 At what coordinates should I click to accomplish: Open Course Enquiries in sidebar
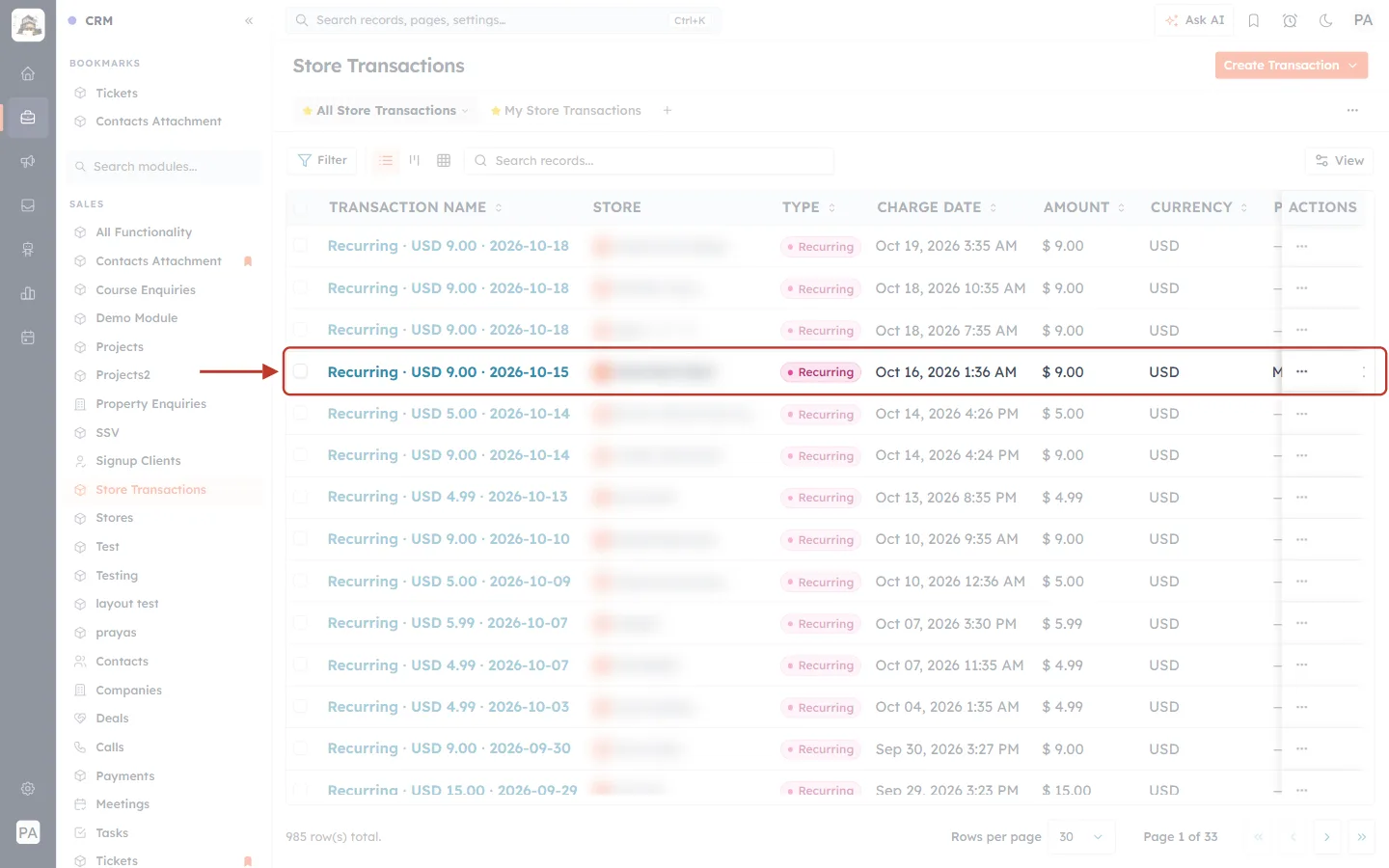pyautogui.click(x=146, y=289)
